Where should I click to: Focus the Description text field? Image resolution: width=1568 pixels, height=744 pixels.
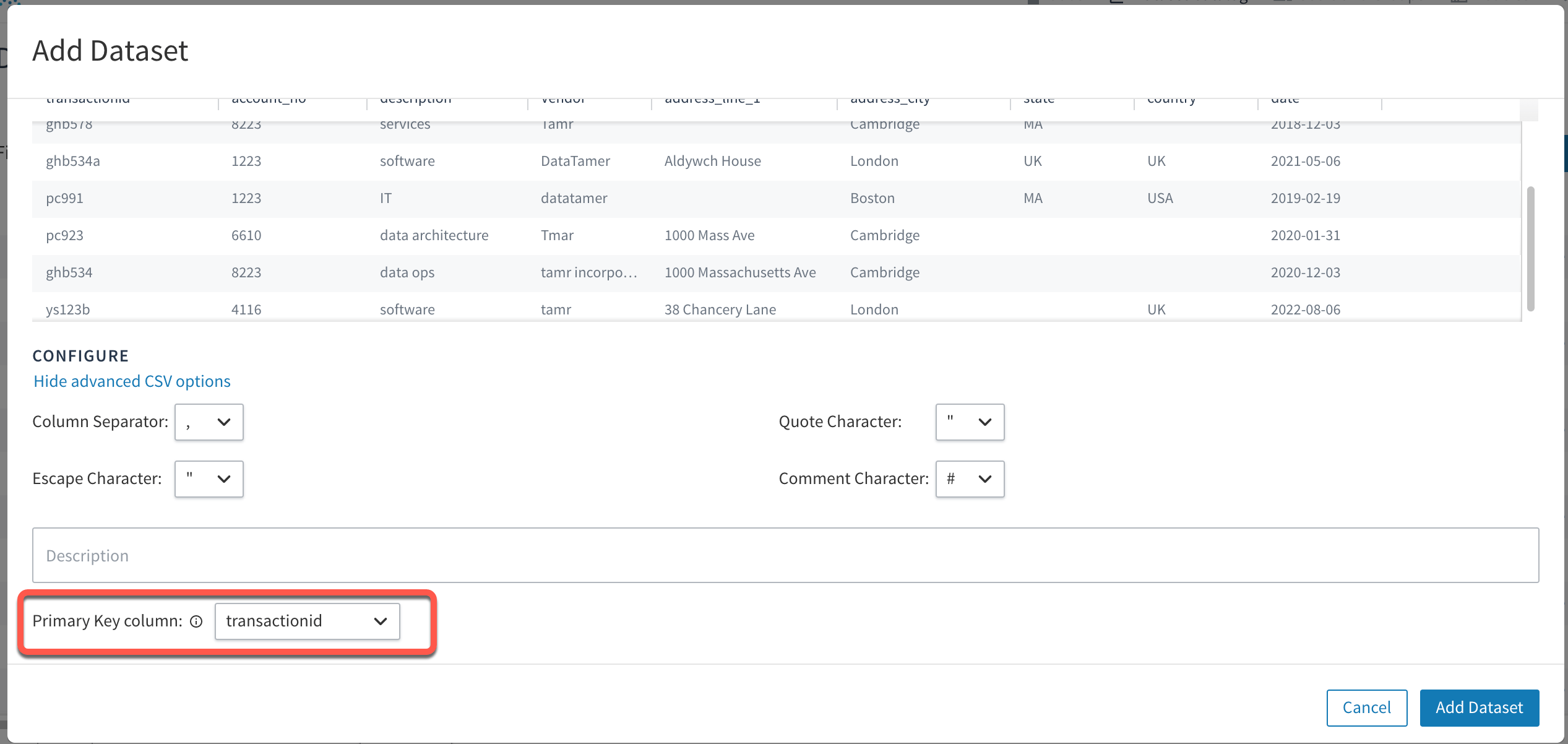click(785, 555)
